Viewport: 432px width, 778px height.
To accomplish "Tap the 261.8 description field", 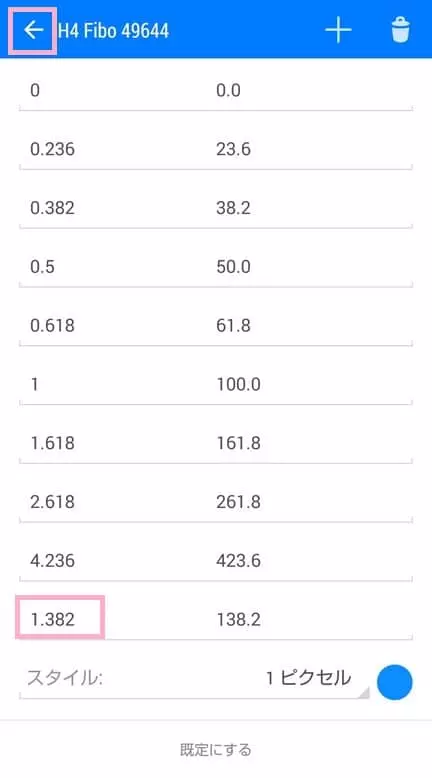I will [313, 502].
